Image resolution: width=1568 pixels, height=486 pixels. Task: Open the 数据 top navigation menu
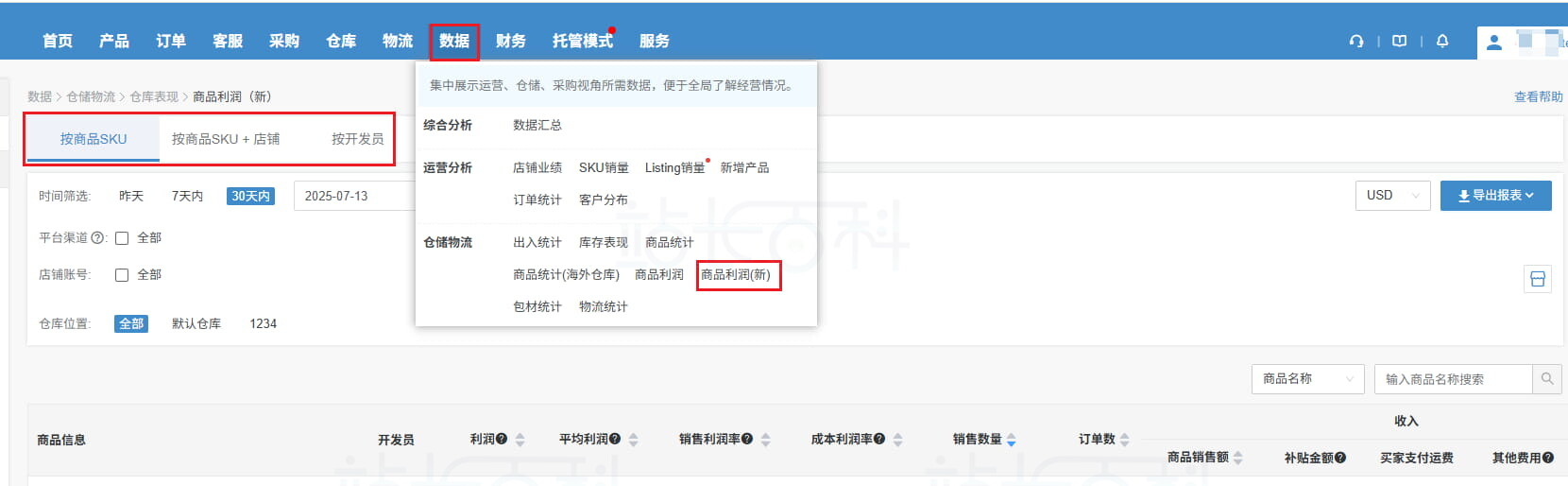[453, 41]
